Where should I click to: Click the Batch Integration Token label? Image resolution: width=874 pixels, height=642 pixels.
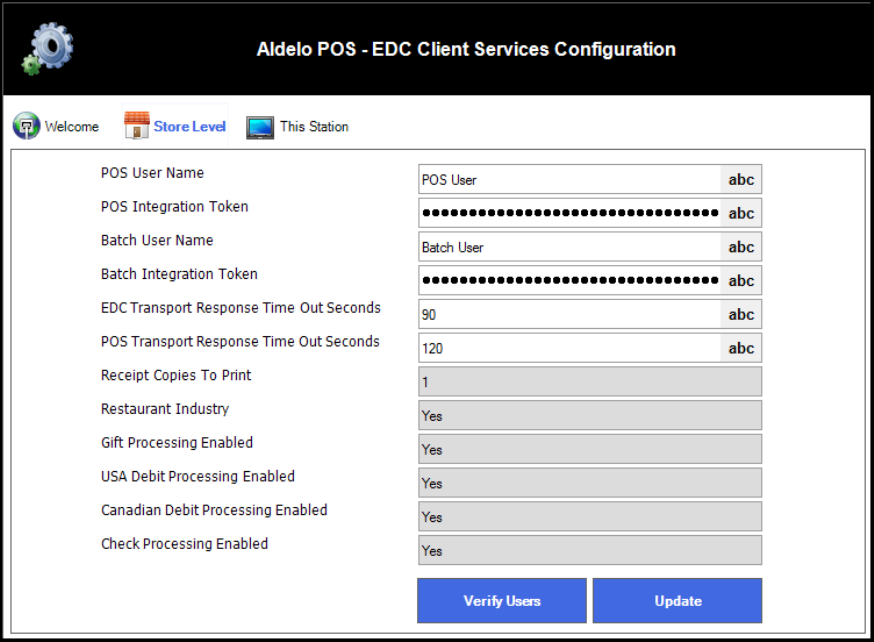tap(179, 274)
